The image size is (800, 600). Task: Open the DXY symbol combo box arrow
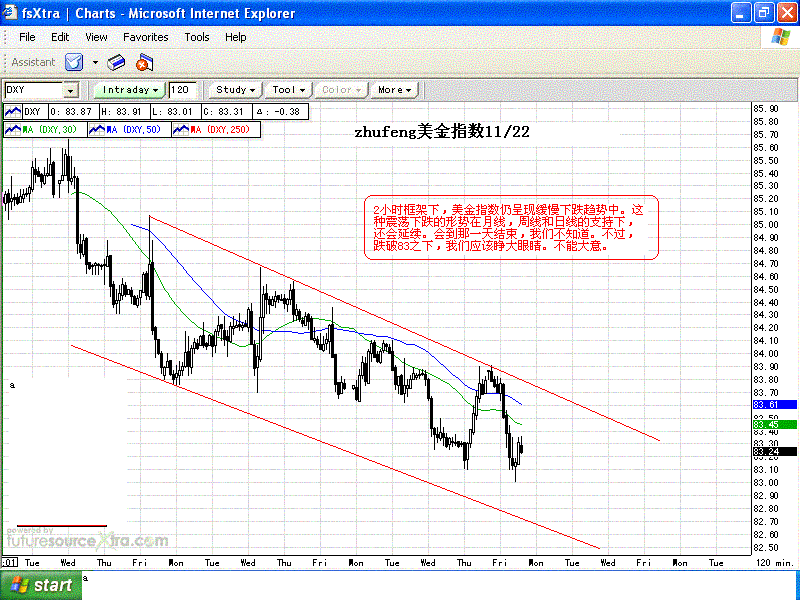click(x=70, y=90)
